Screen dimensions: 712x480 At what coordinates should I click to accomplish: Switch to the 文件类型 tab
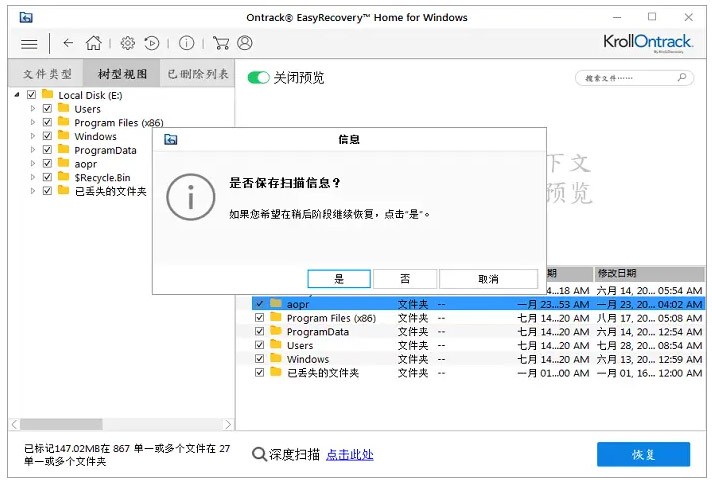coord(46,74)
